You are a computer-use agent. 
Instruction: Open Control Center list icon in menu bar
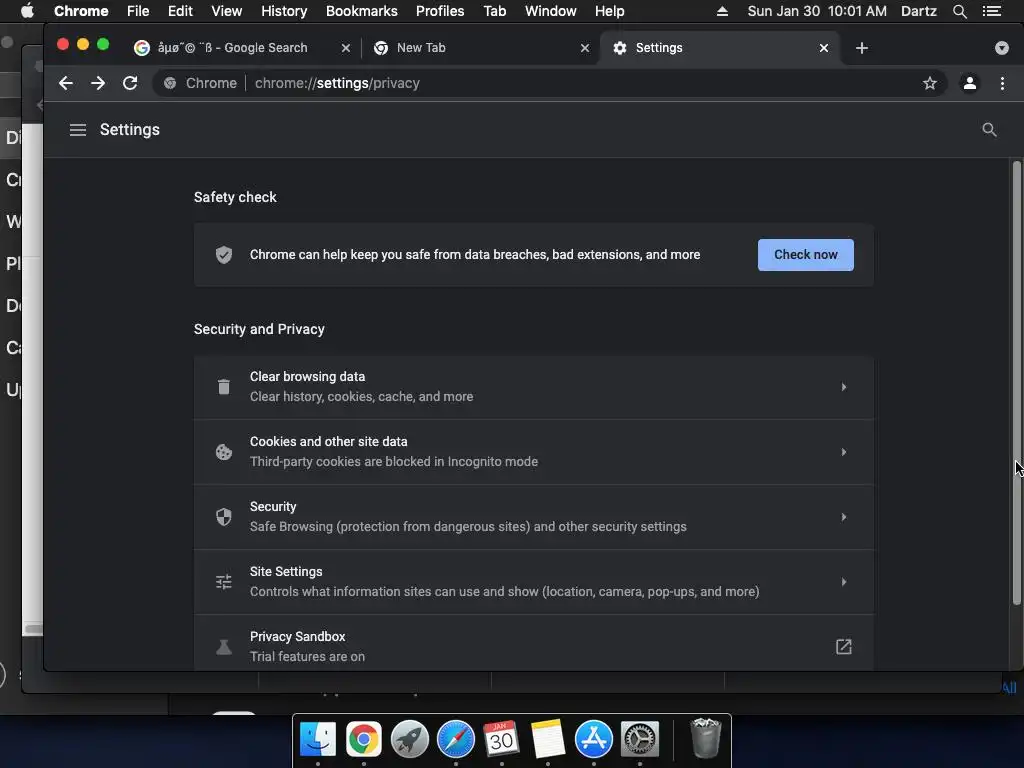991,11
